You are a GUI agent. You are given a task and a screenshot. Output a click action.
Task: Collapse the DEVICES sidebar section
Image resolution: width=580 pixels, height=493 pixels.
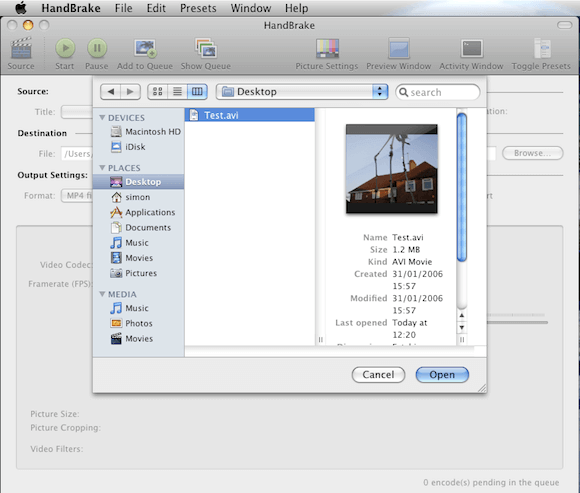tap(102, 118)
